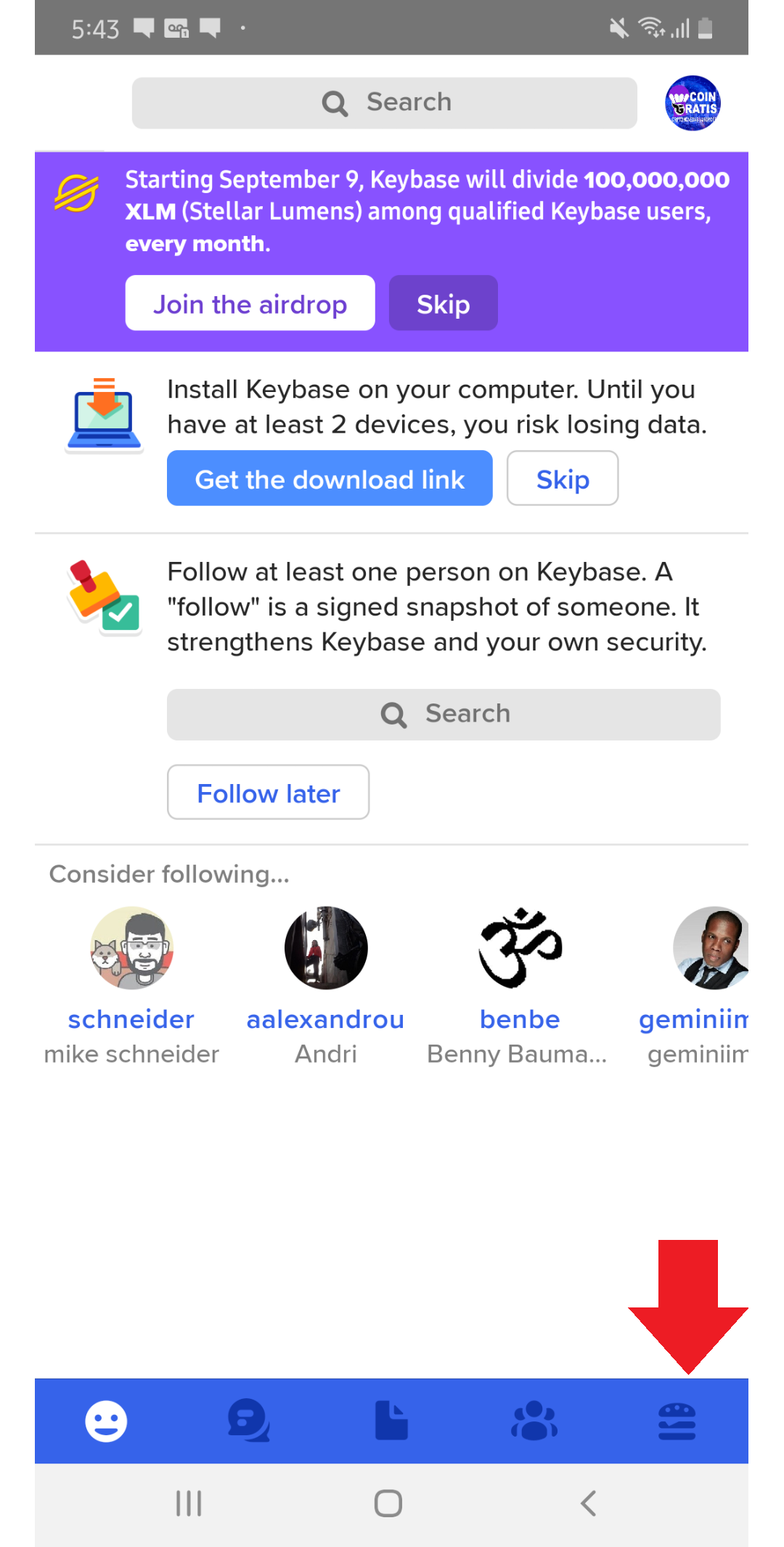Tap the Coin Gratis profile avatar
The width and height of the screenshot is (784, 1547).
(x=693, y=103)
